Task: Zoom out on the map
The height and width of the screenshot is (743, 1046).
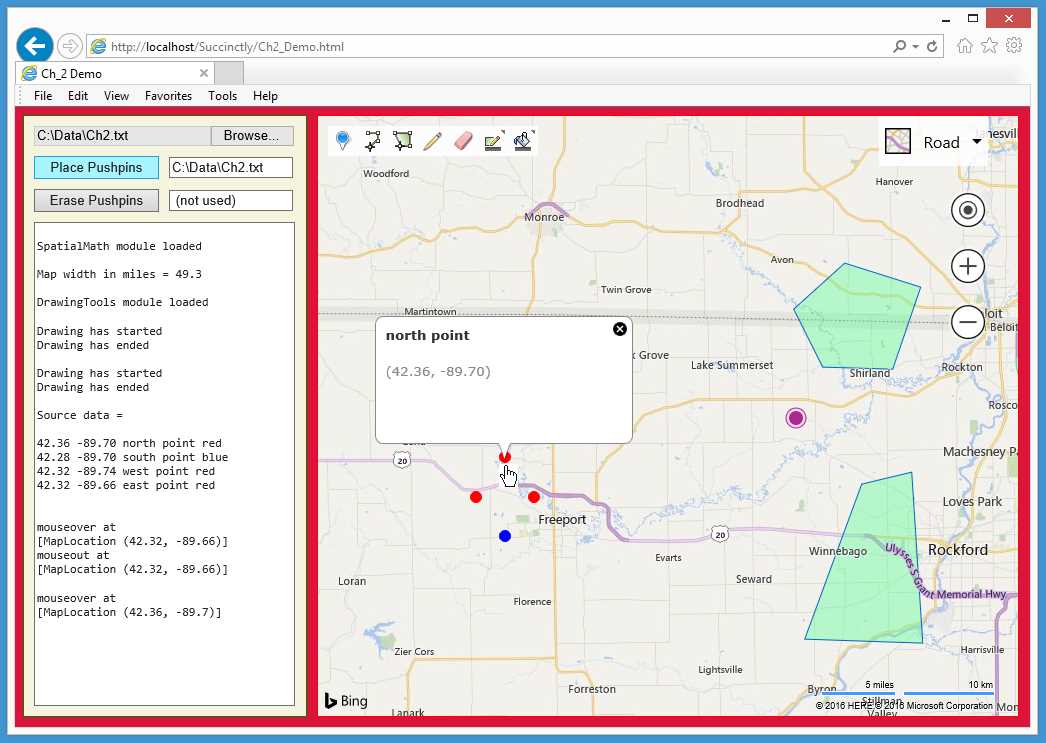Action: [x=967, y=323]
